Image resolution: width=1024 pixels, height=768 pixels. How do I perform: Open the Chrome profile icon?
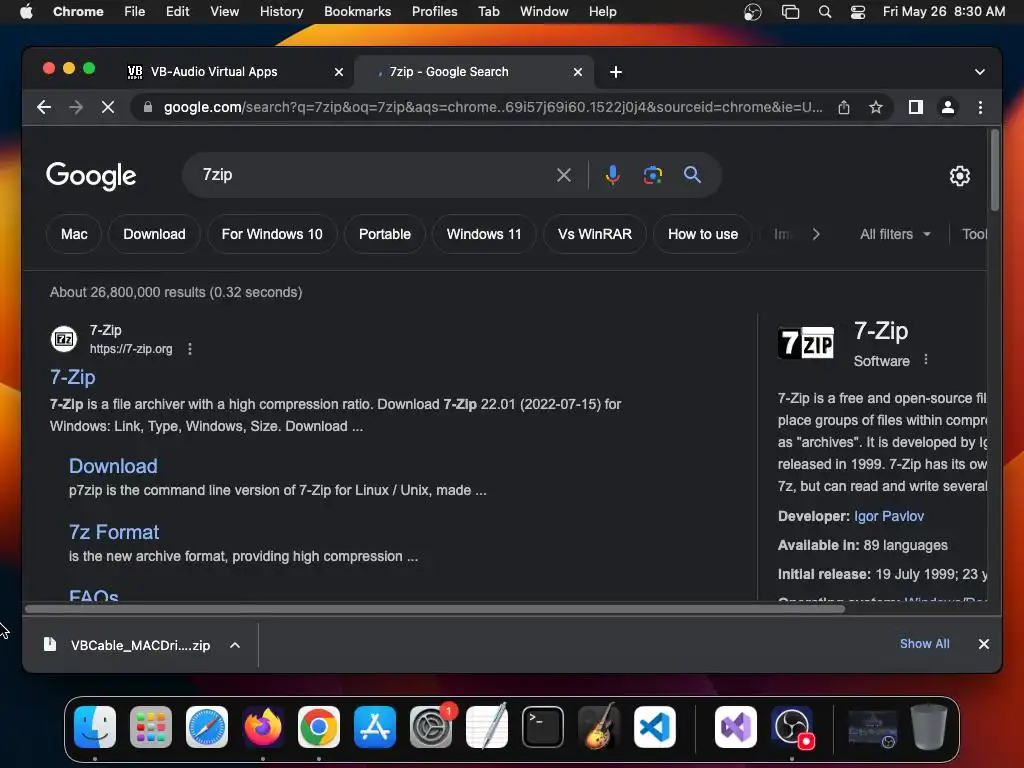948,107
